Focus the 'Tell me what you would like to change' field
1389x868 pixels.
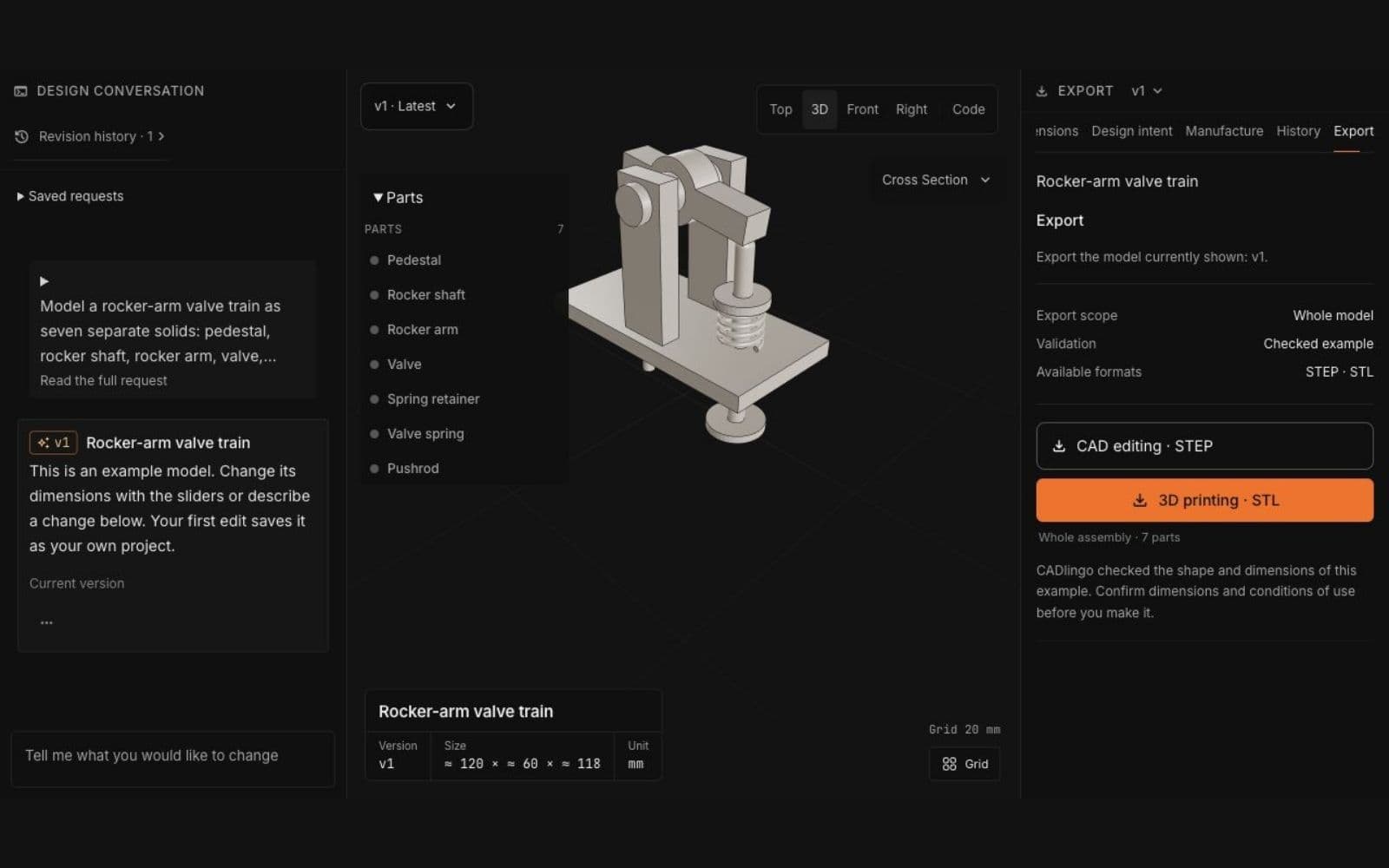coord(172,759)
